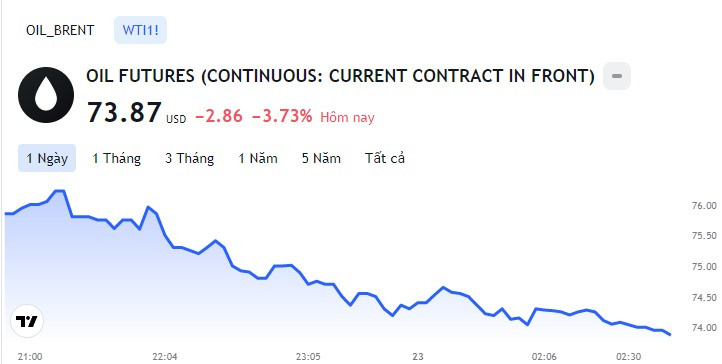
Task: Click the chart line's peak near 21:00
Action: [x=59, y=190]
